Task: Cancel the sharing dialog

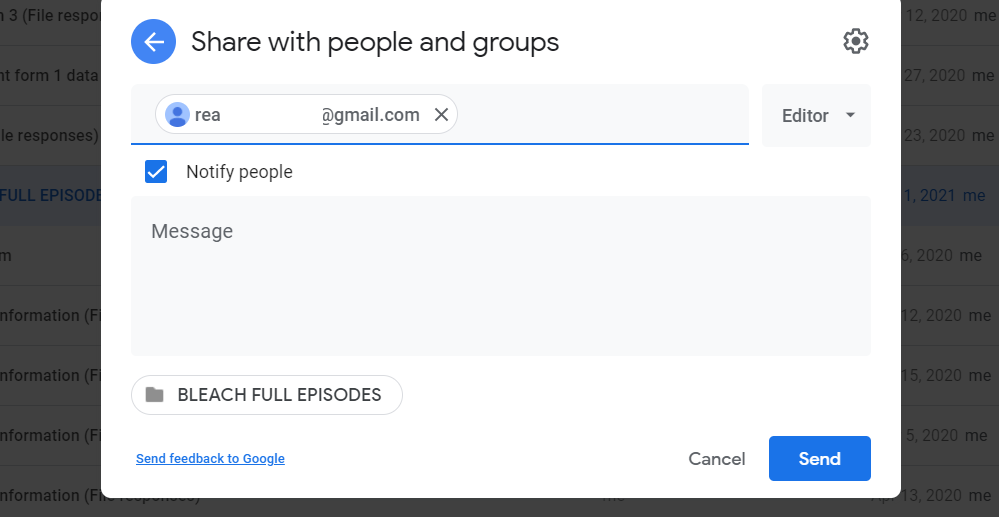Action: coord(716,459)
